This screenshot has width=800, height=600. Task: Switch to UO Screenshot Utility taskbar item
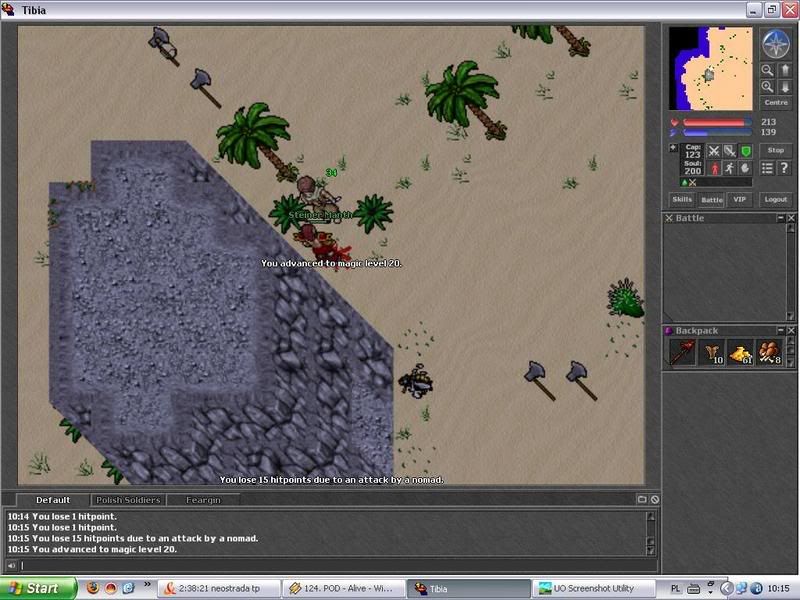point(593,588)
